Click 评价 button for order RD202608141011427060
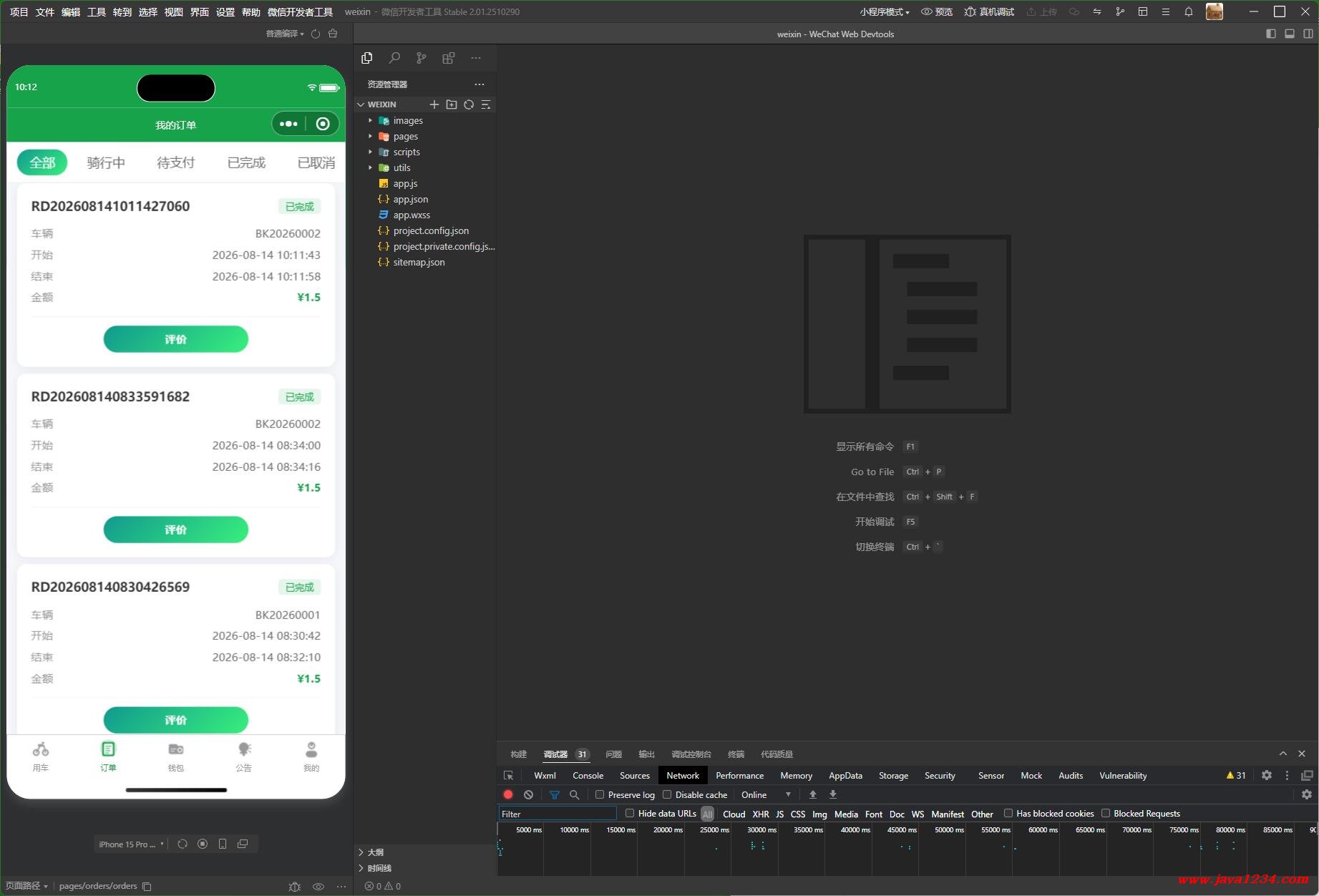Image resolution: width=1319 pixels, height=896 pixels. point(176,339)
